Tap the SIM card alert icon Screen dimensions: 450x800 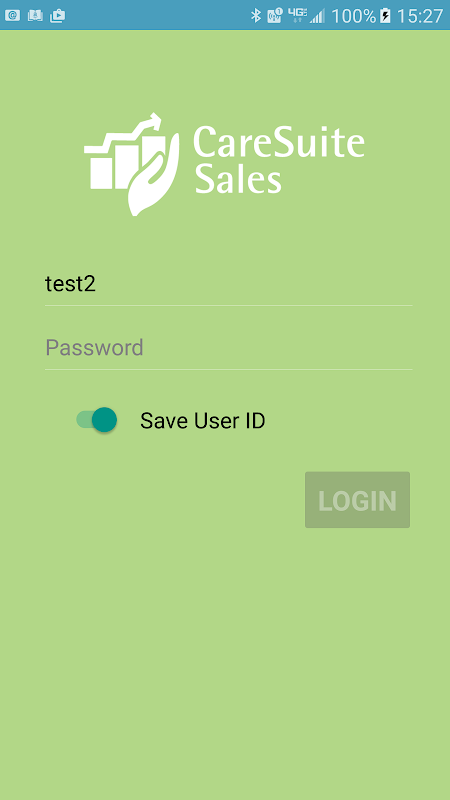pyautogui.click(x=275, y=16)
